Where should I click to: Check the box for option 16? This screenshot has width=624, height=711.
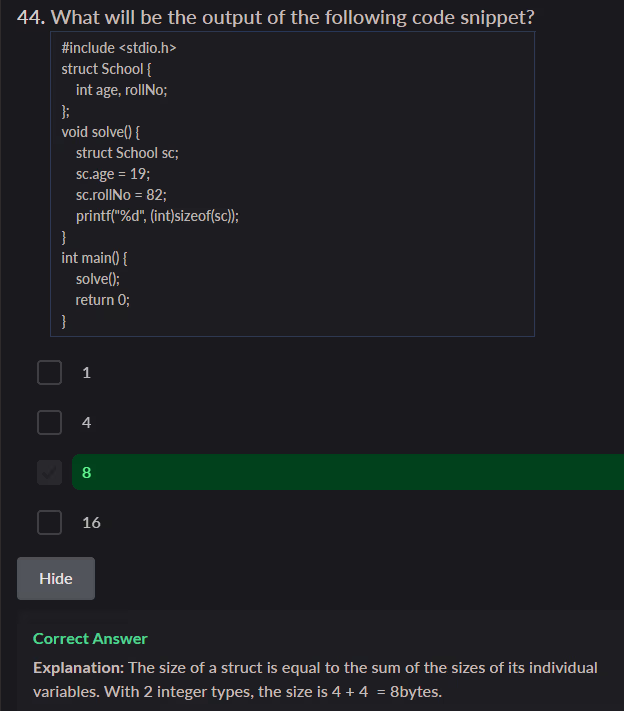(50, 522)
